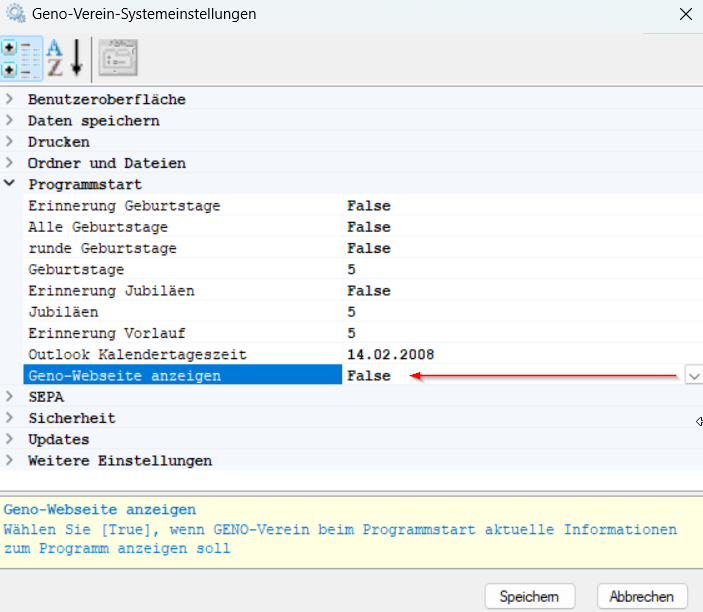Click the Programmstart category label
This screenshot has height=612, width=703.
(x=85, y=184)
